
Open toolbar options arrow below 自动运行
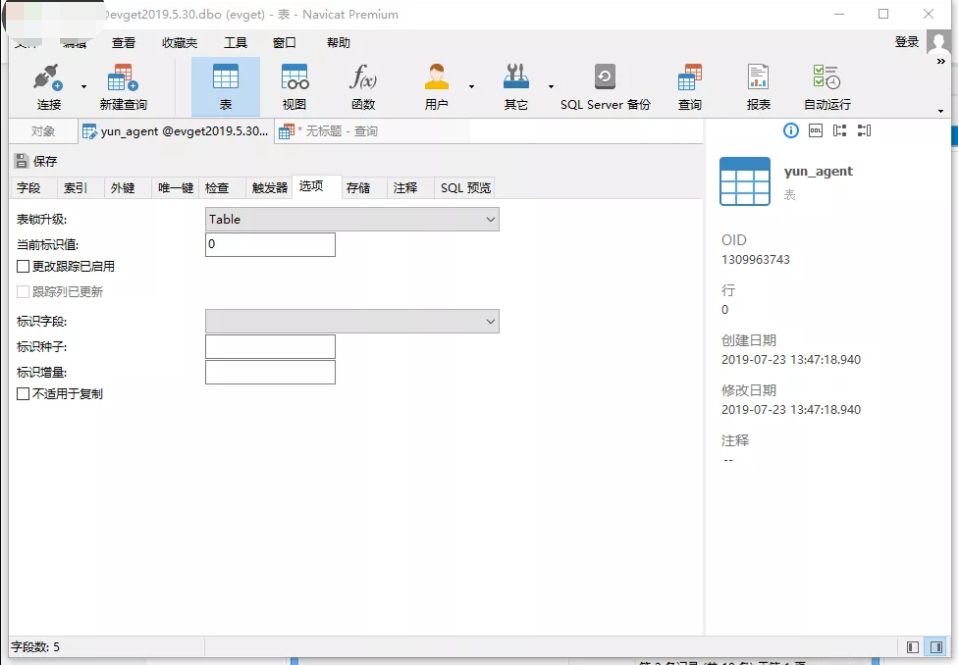click(941, 111)
